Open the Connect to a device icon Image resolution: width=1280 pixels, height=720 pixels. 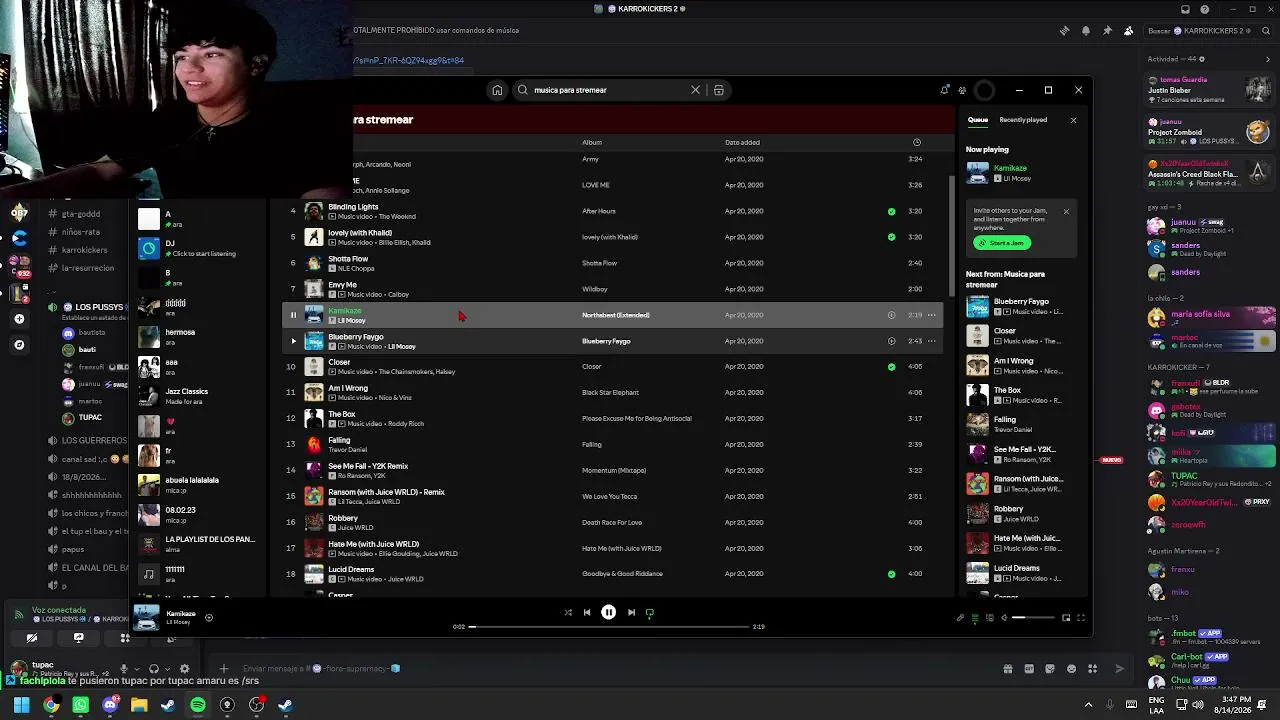(990, 618)
